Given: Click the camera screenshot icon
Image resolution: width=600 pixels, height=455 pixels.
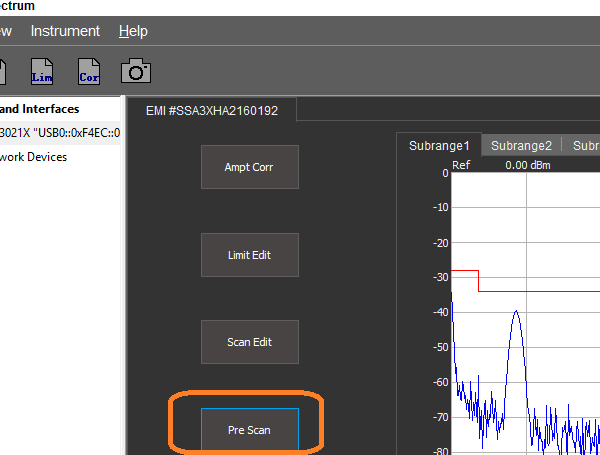Looking at the screenshot, I should (x=136, y=71).
